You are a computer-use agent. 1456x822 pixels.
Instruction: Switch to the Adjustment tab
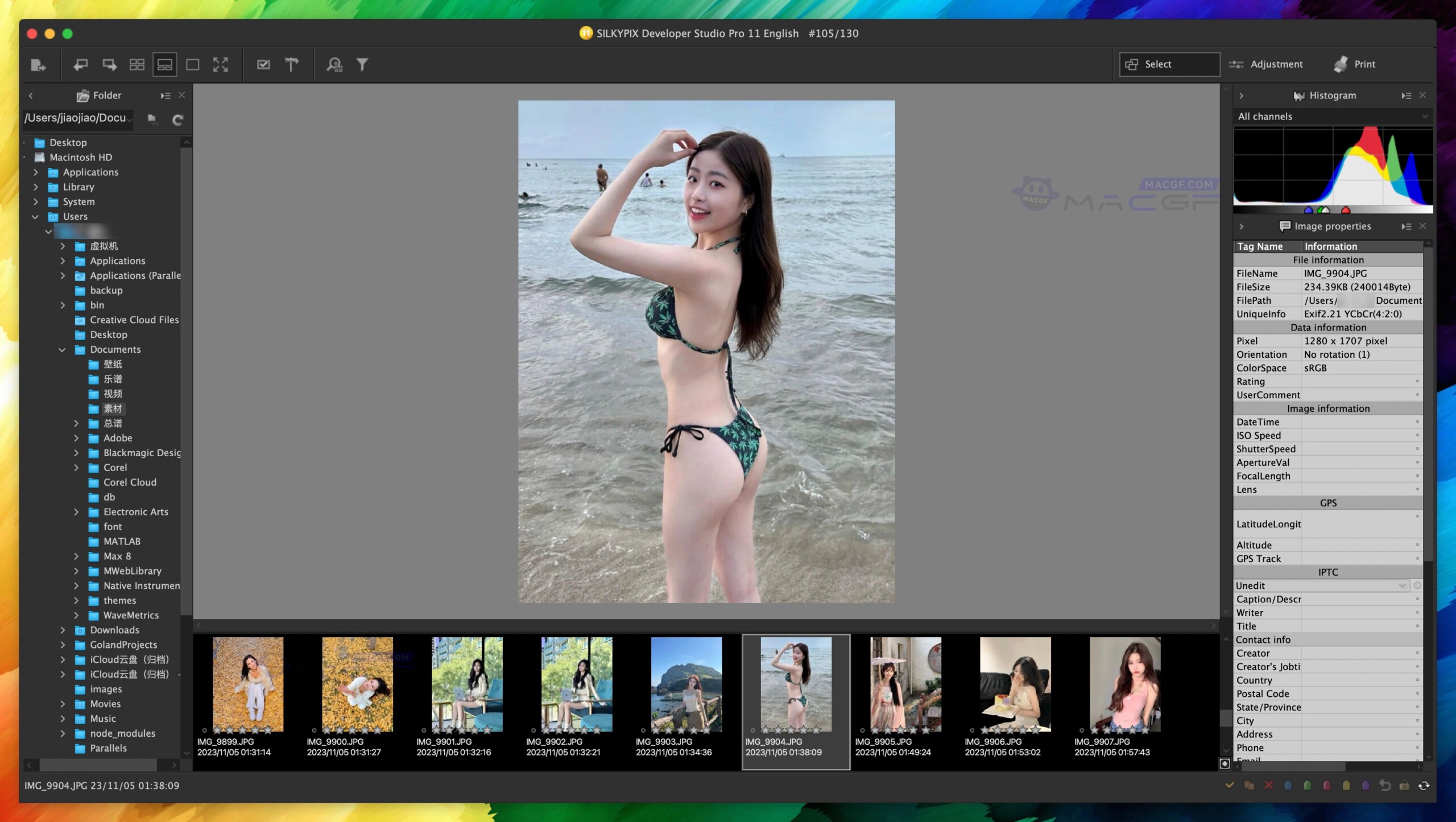[x=1267, y=64]
